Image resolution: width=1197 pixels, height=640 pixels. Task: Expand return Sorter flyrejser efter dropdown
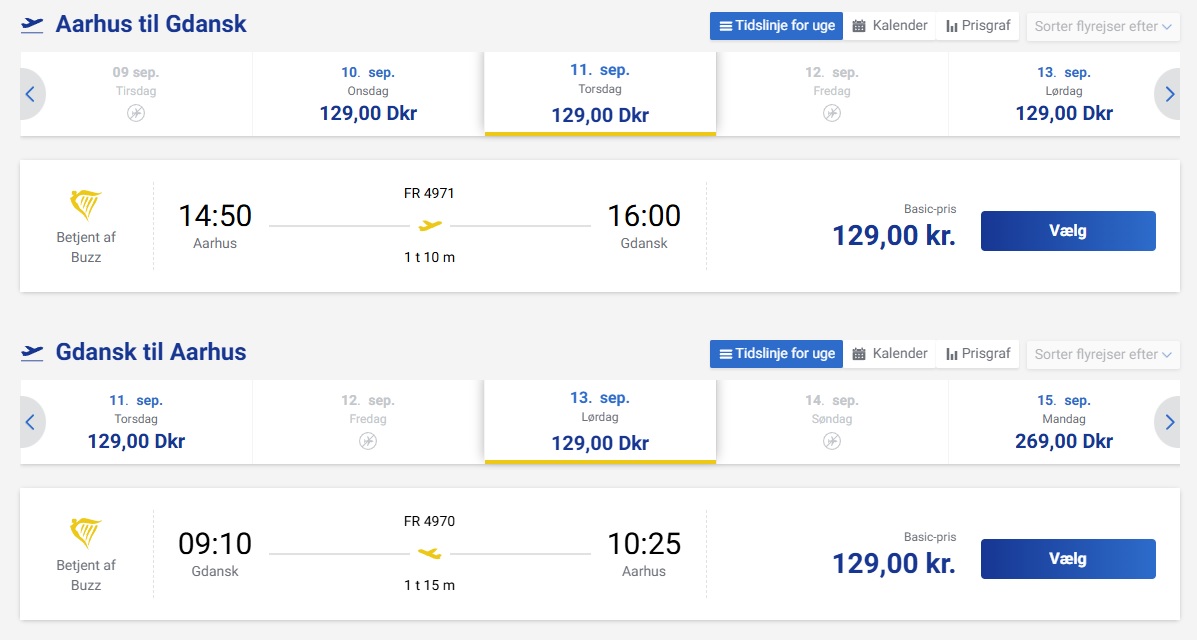click(x=1103, y=355)
